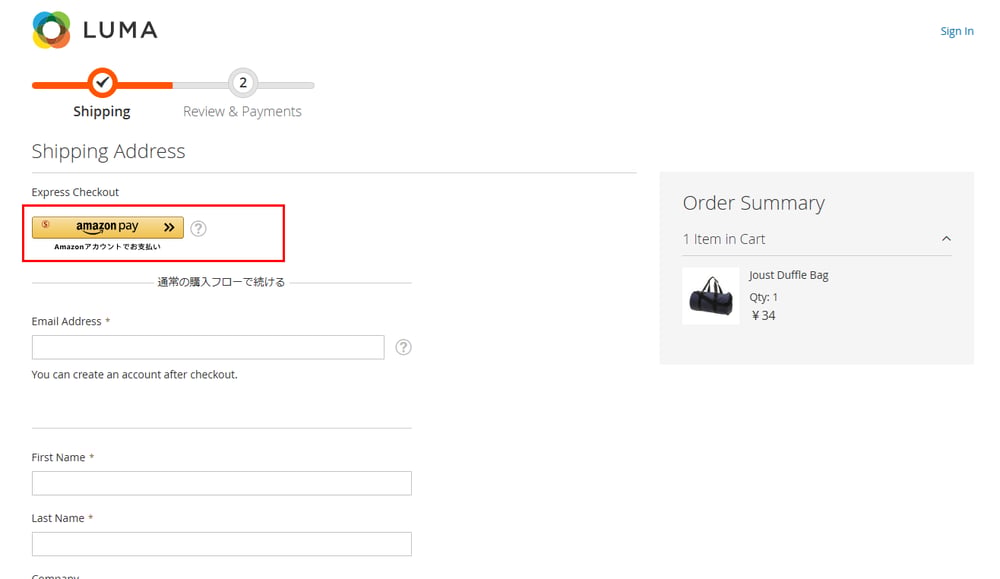This screenshot has width=1000, height=579.
Task: Click the Express Checkout label
Action: 75,192
